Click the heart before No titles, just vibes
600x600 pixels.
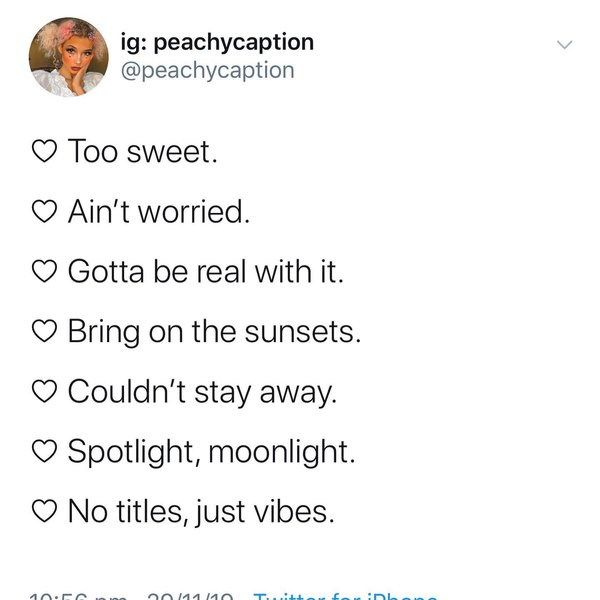[x=45, y=512]
